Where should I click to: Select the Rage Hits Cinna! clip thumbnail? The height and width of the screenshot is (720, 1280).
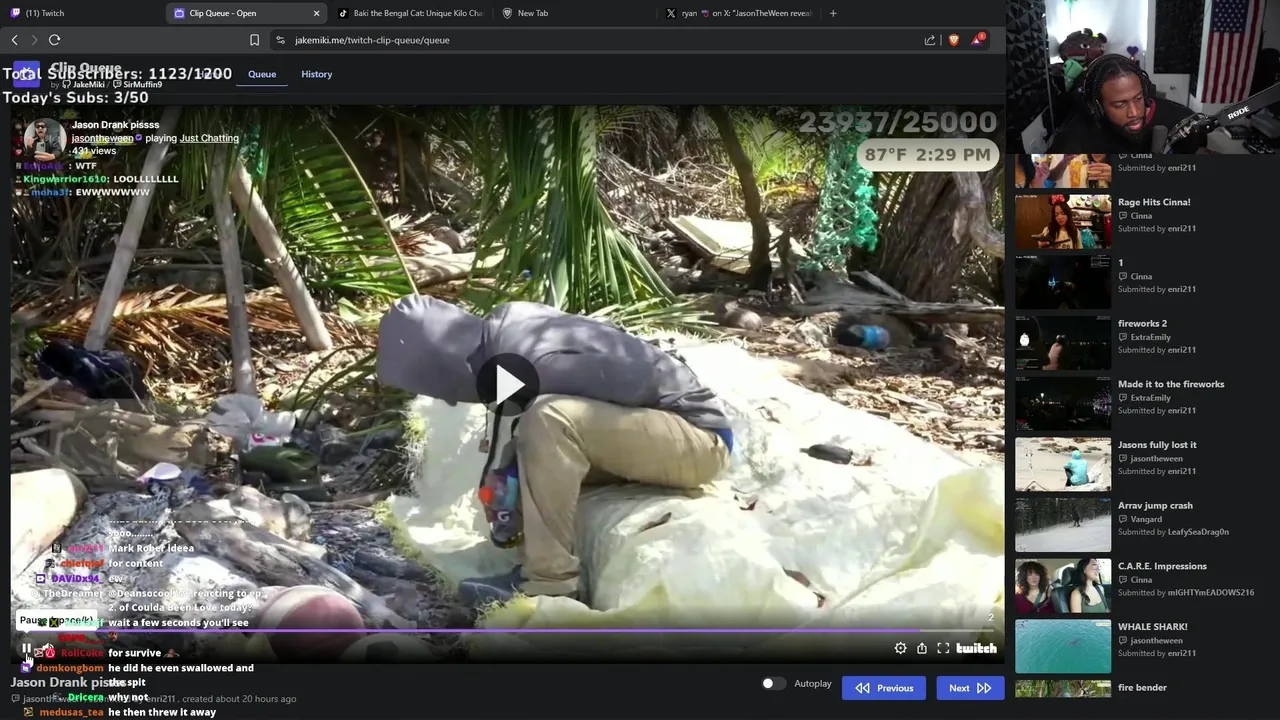point(1063,221)
